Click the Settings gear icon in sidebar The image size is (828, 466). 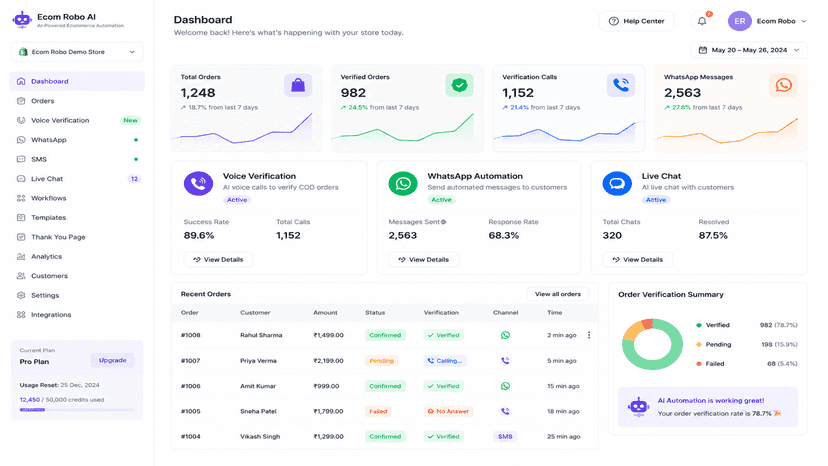21,295
